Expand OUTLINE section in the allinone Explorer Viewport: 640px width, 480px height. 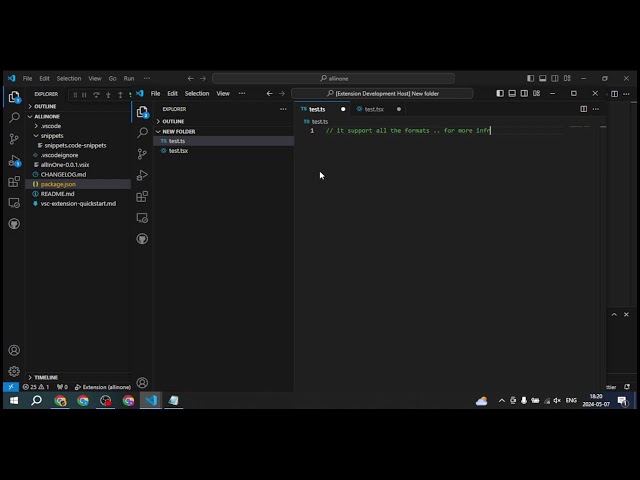(78, 106)
